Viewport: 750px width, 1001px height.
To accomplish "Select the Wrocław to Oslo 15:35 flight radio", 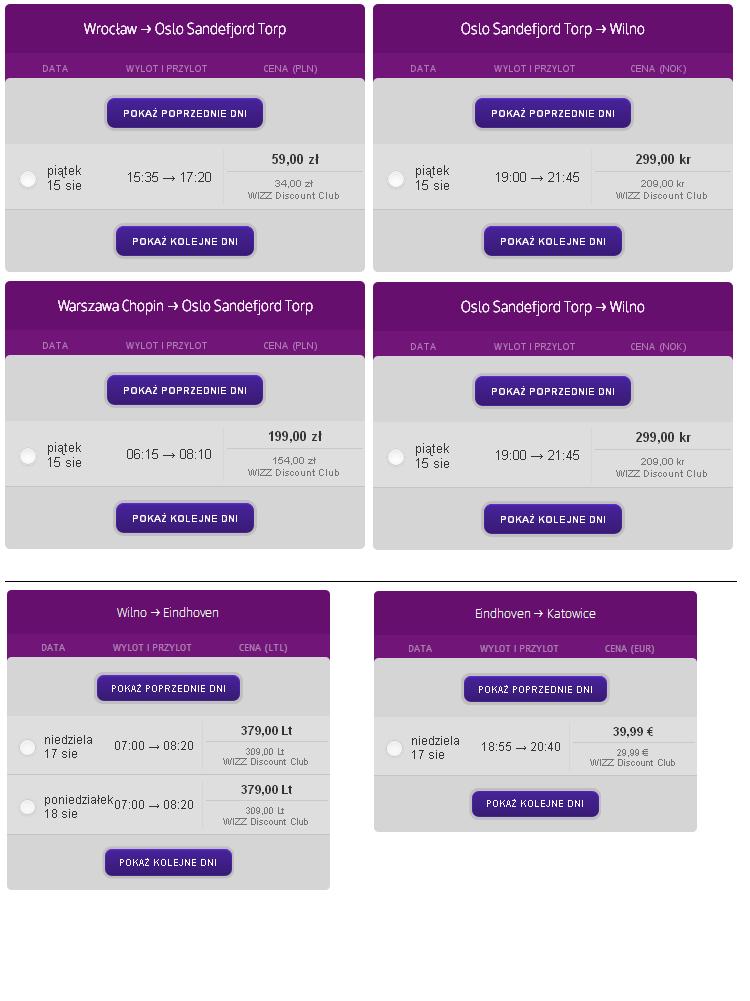I will click(x=28, y=179).
